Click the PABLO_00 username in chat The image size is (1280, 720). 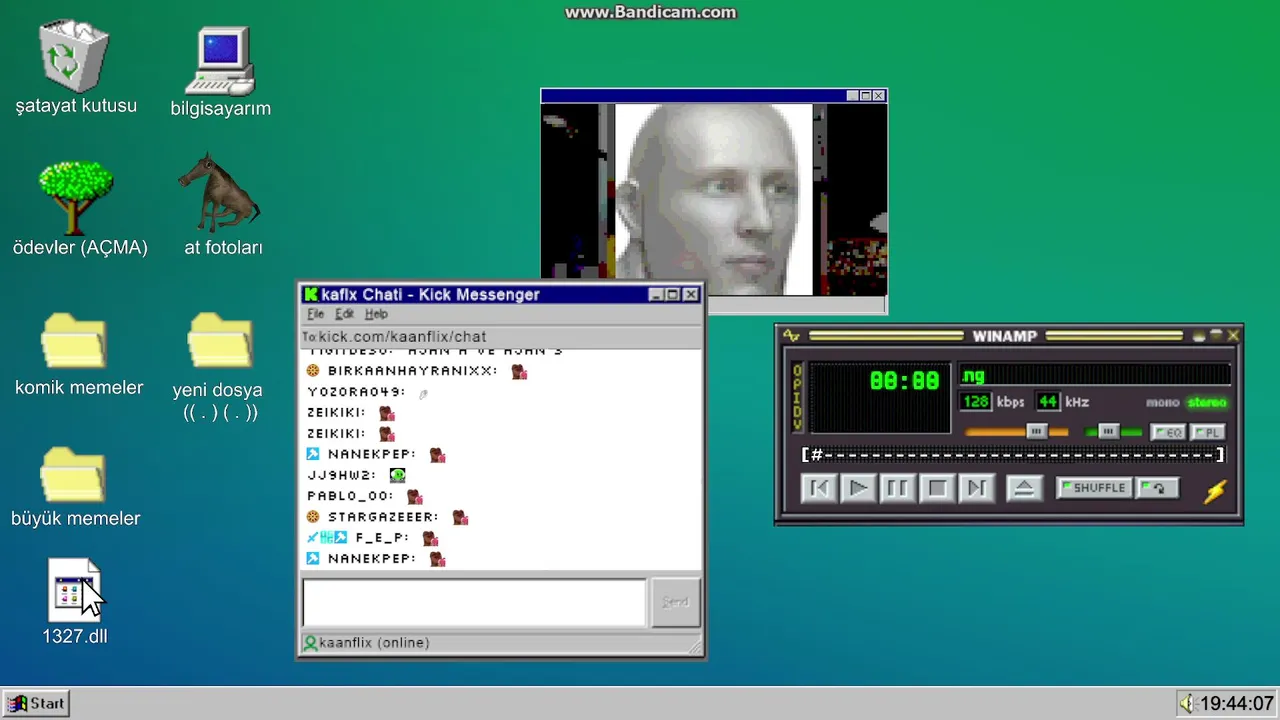pyautogui.click(x=351, y=496)
